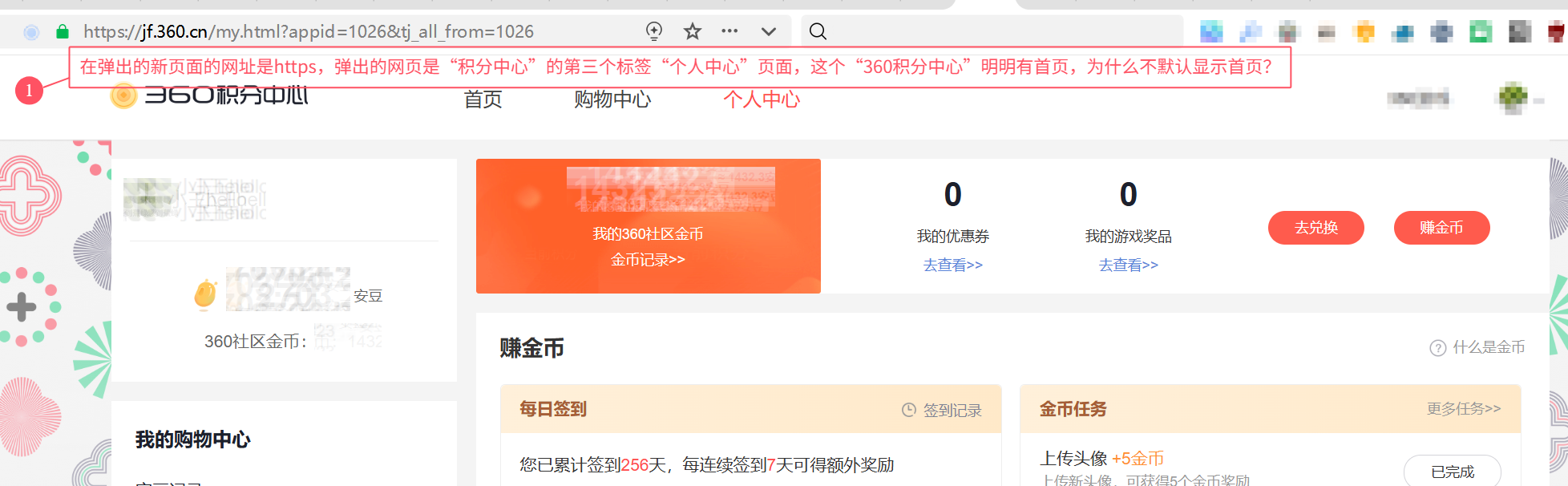The image size is (1568, 486).
Task: Click the green padlock security icon
Action: click(x=63, y=31)
